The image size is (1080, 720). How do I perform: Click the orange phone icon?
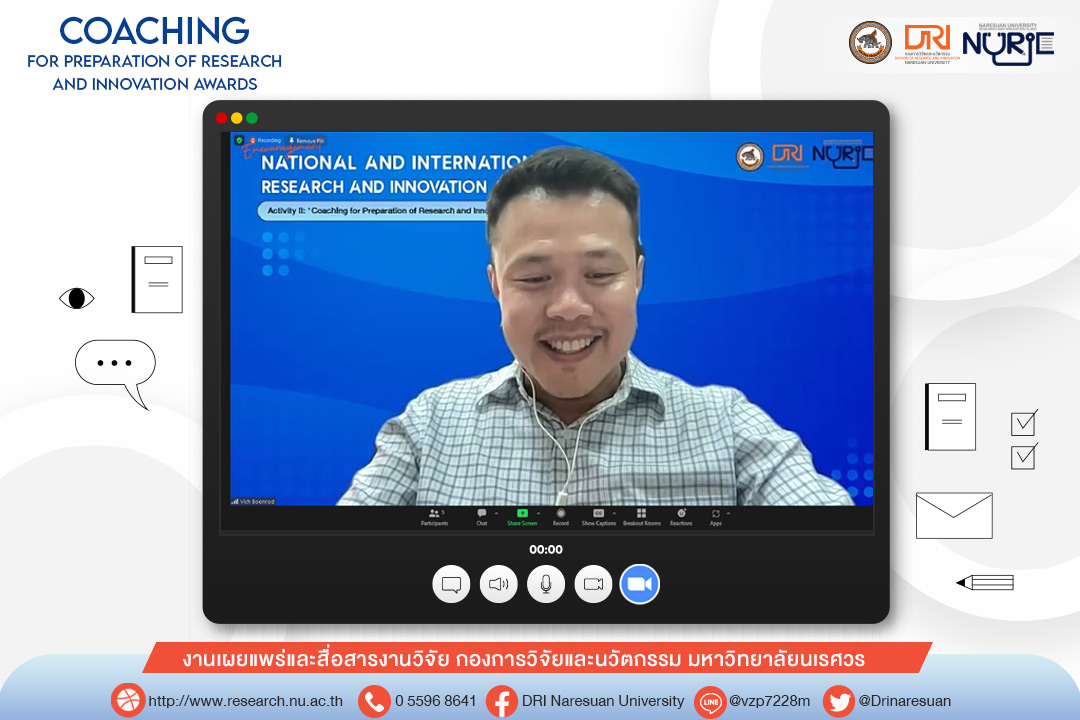click(x=375, y=701)
